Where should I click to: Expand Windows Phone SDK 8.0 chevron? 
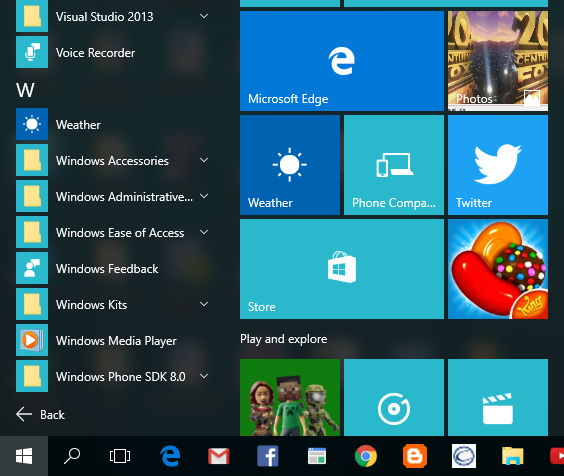pyautogui.click(x=204, y=376)
